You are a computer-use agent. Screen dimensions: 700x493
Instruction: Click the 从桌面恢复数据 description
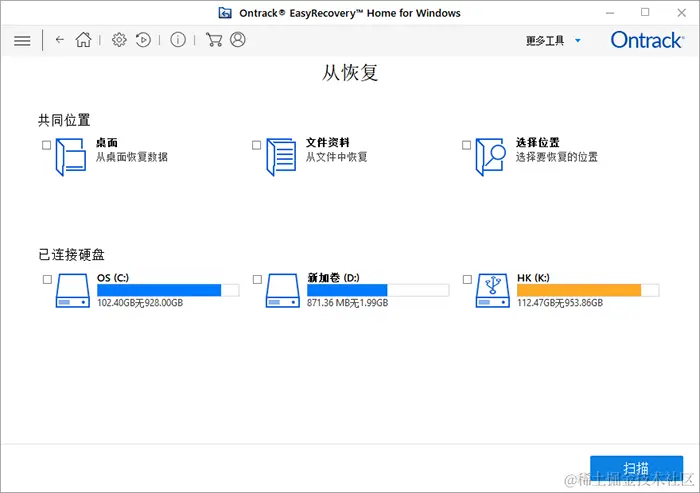click(x=132, y=157)
